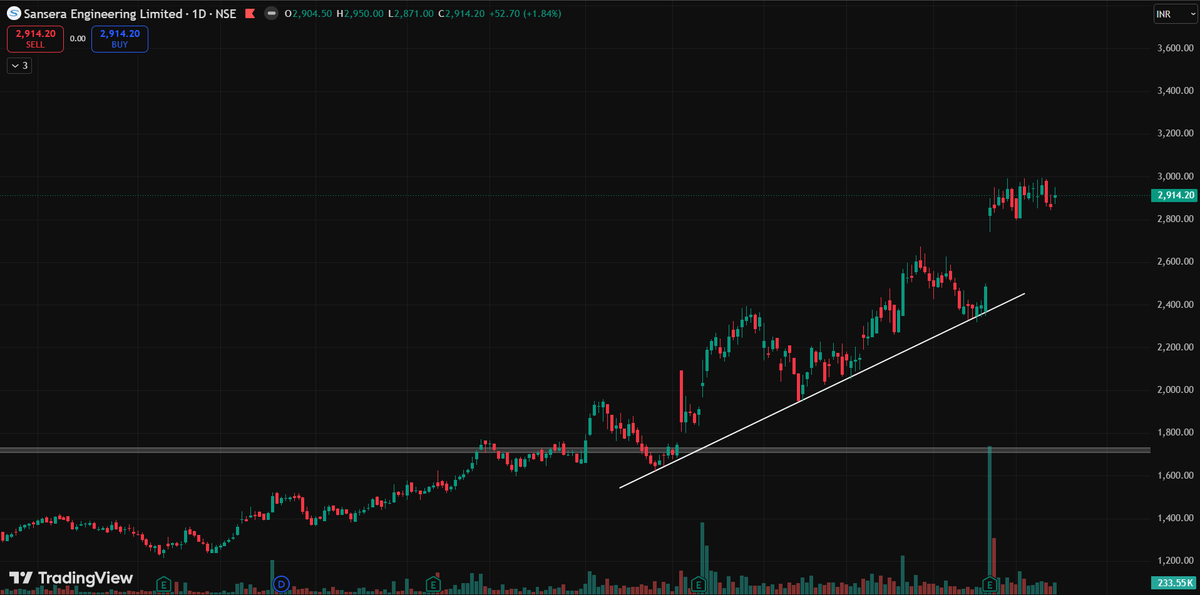The width and height of the screenshot is (1200, 595).
Task: Click the green 2,914.20 price axis label
Action: pyautogui.click(x=1175, y=195)
